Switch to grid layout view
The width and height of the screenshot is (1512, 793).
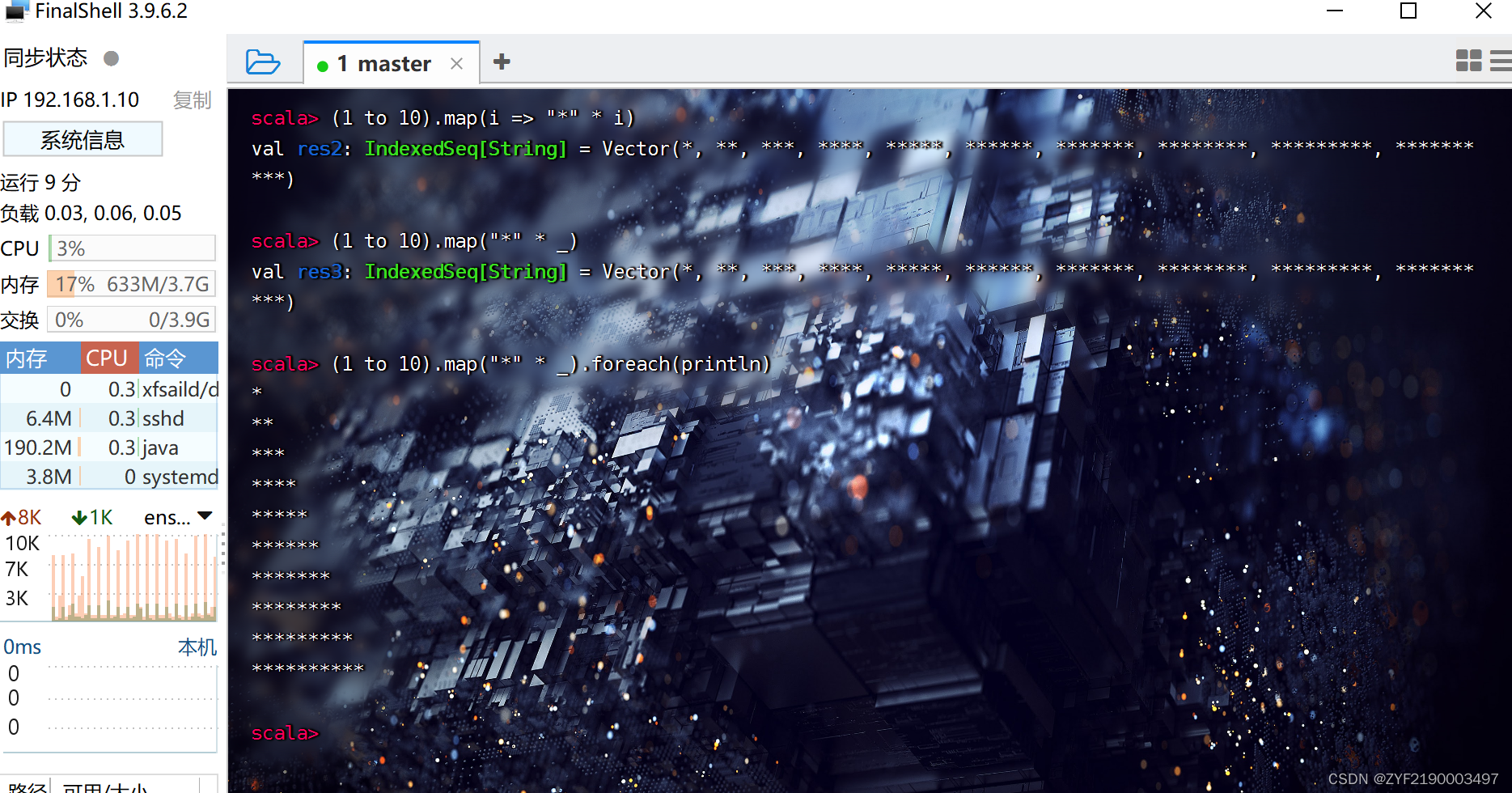1468,61
